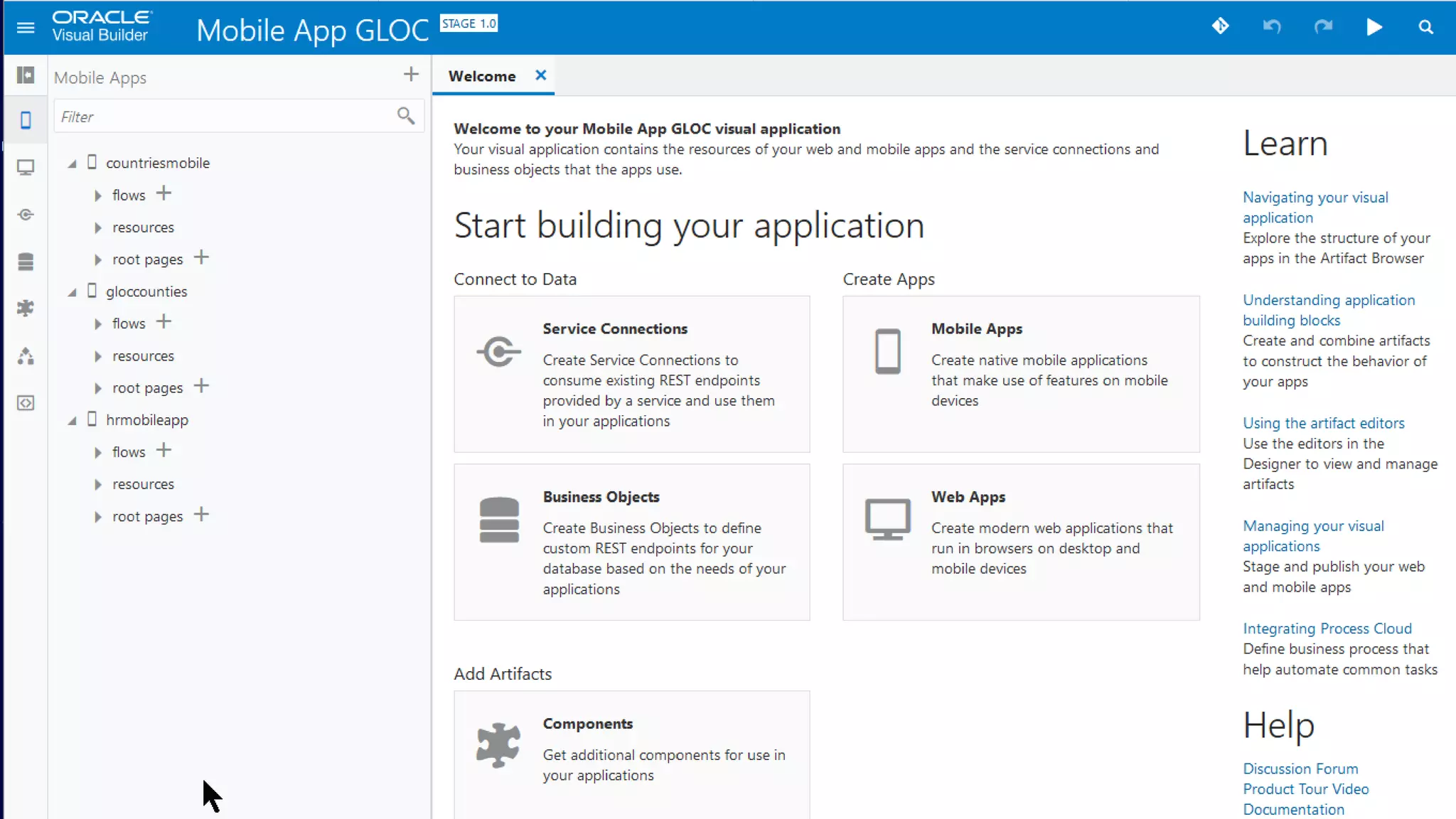Toggle the navigator panel collapse icon

click(x=26, y=75)
